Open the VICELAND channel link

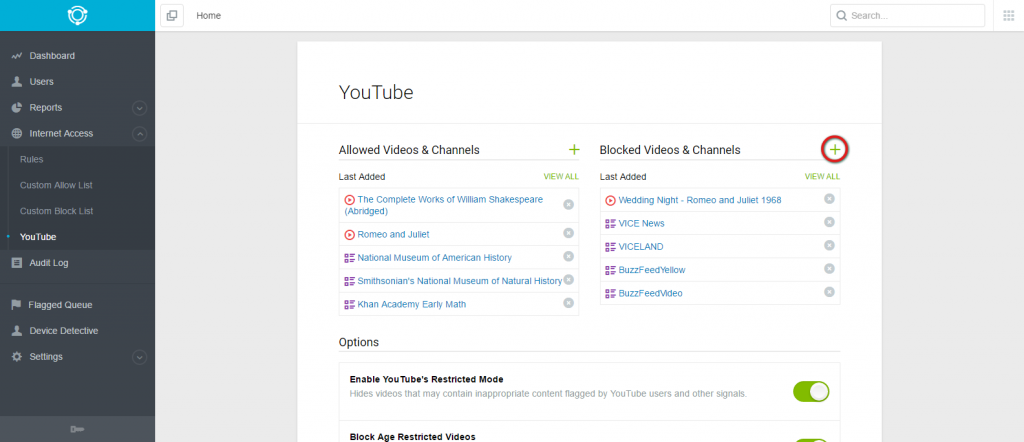pyautogui.click(x=641, y=247)
